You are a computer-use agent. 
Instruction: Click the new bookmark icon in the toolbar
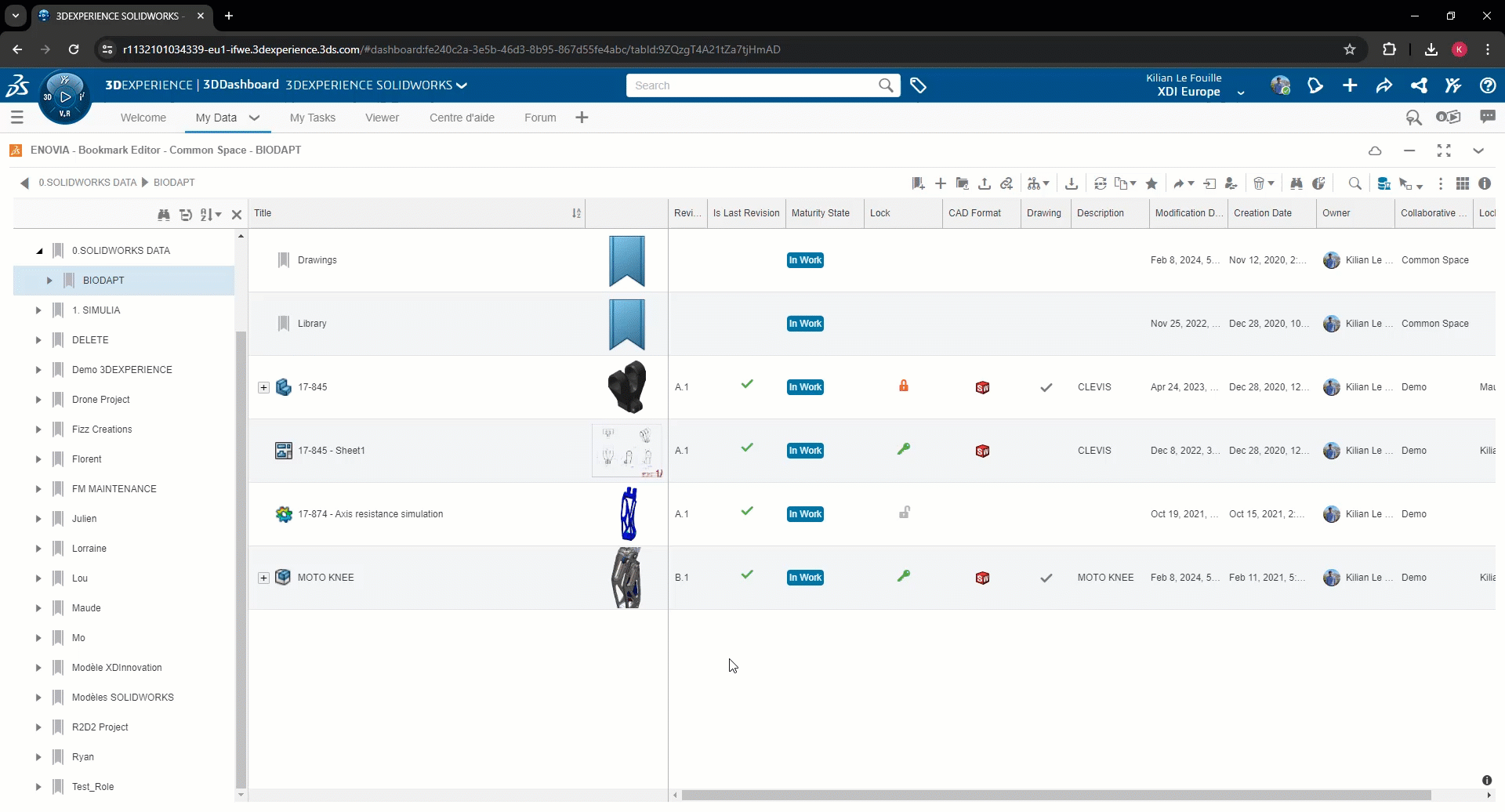[x=919, y=183]
